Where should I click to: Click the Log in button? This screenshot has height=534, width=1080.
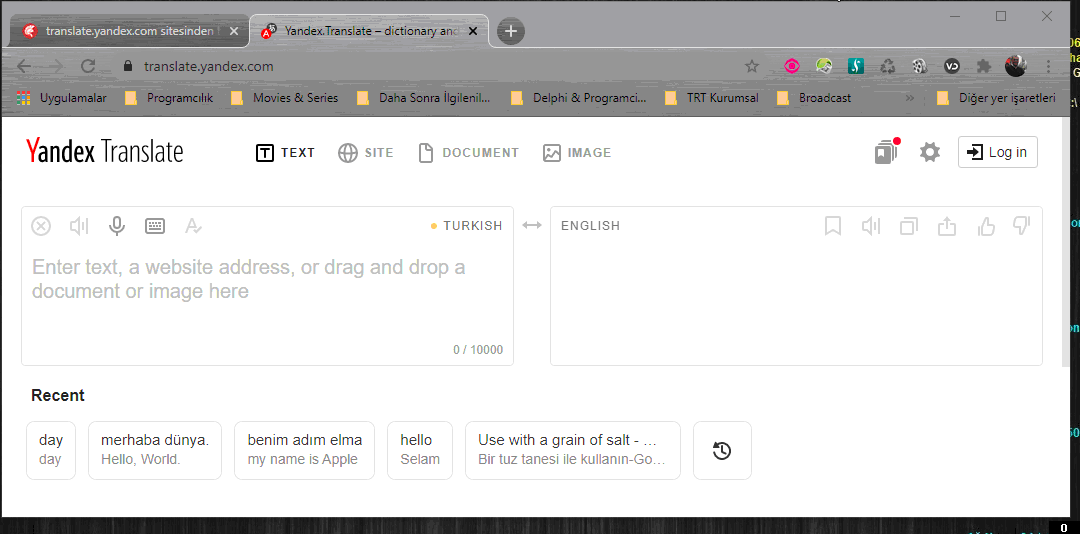[997, 152]
